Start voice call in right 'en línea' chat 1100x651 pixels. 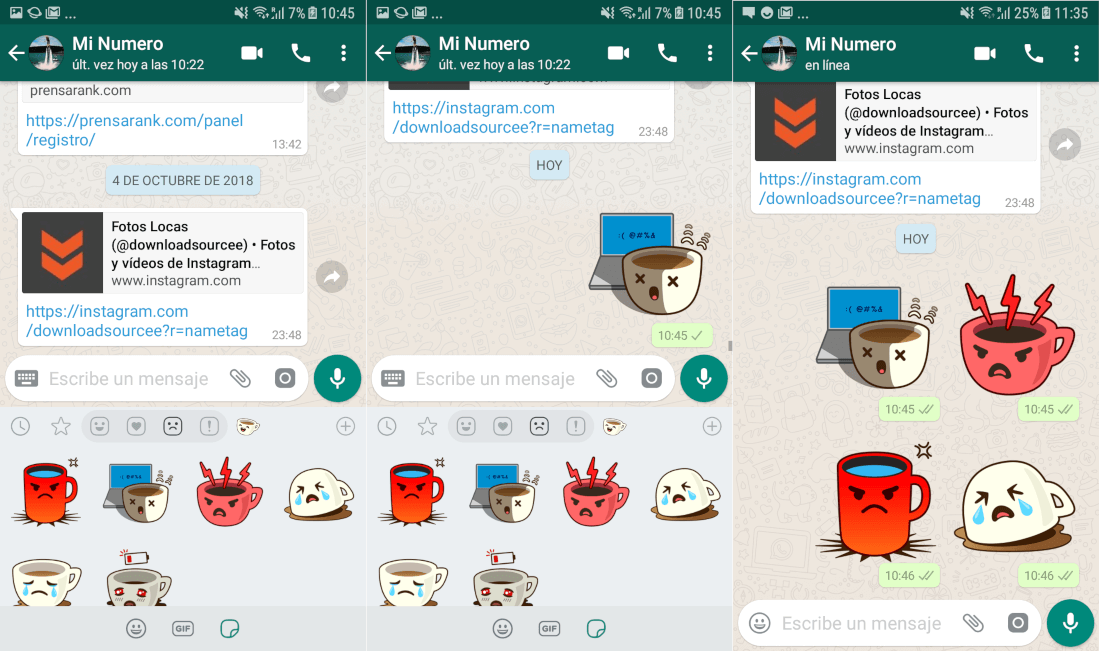pyautogui.click(x=1034, y=53)
